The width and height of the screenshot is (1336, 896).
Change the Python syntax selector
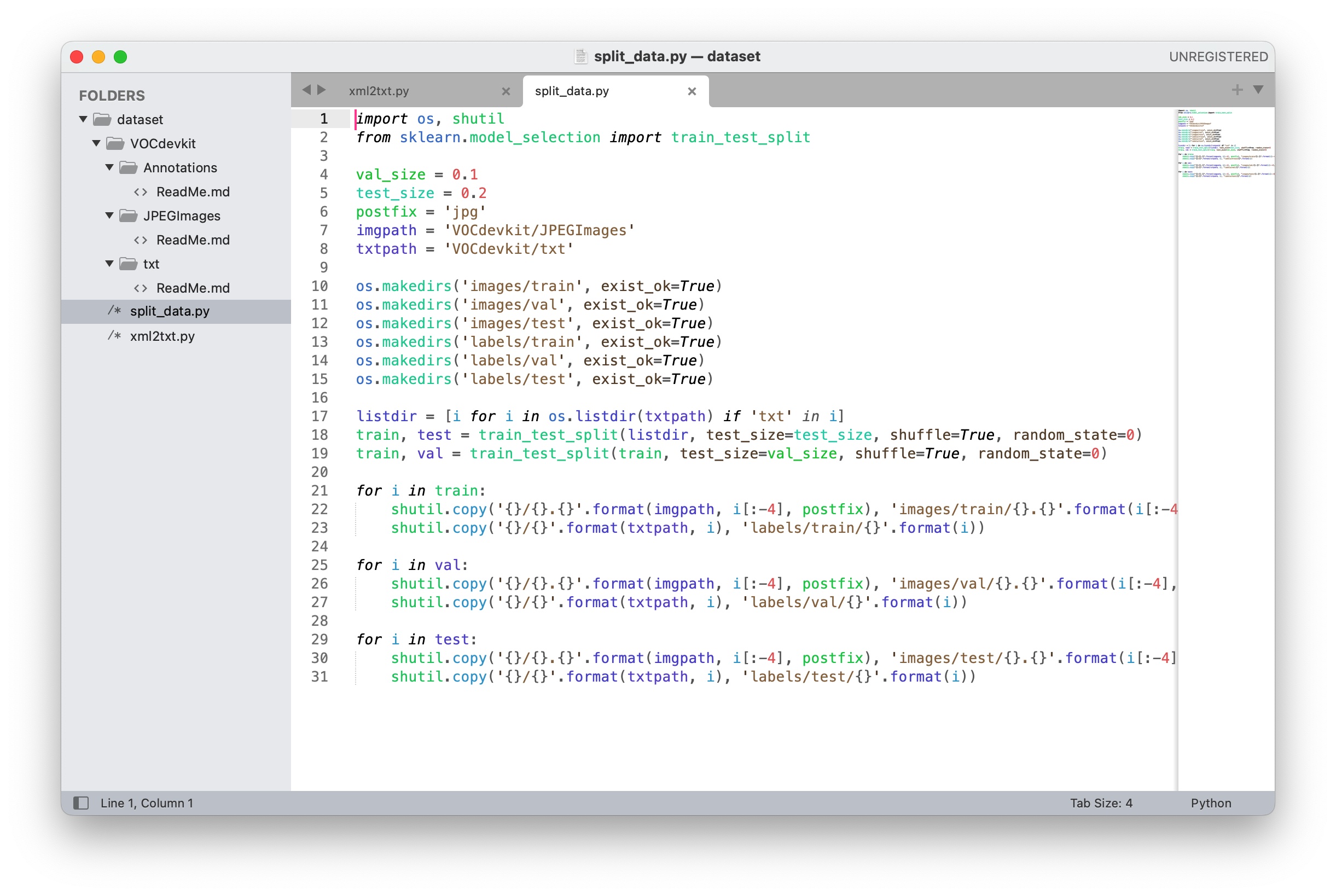coord(1210,803)
